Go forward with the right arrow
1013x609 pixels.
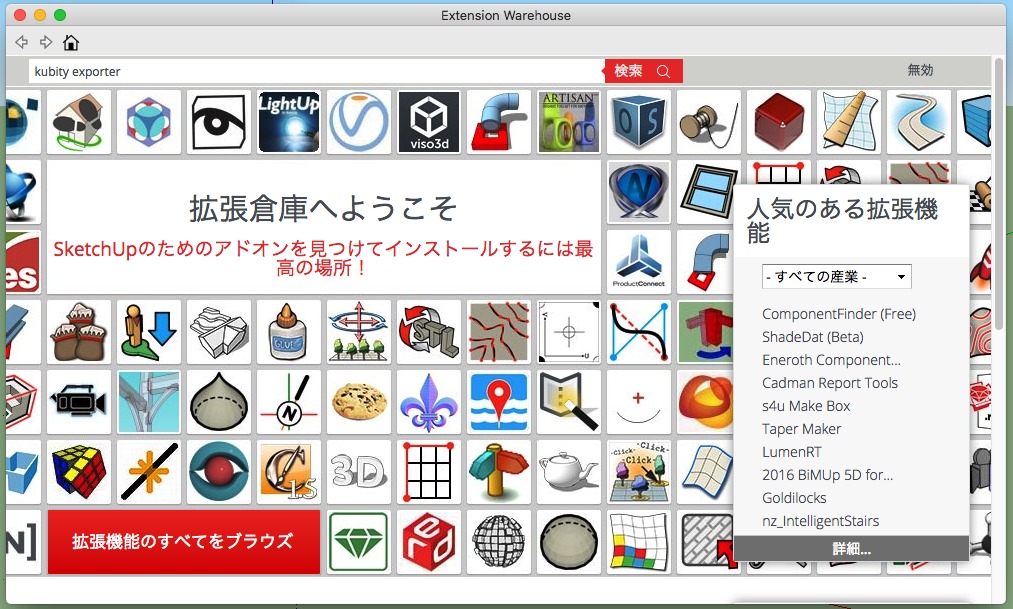(x=46, y=43)
